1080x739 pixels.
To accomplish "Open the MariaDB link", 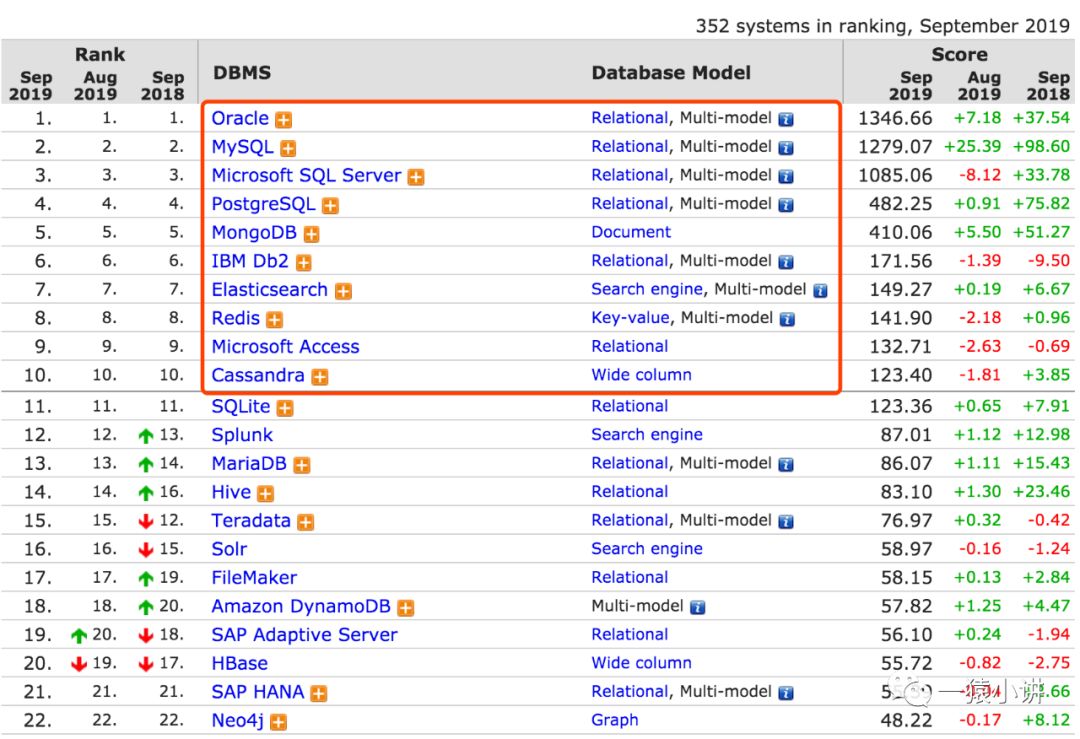I will [x=249, y=464].
